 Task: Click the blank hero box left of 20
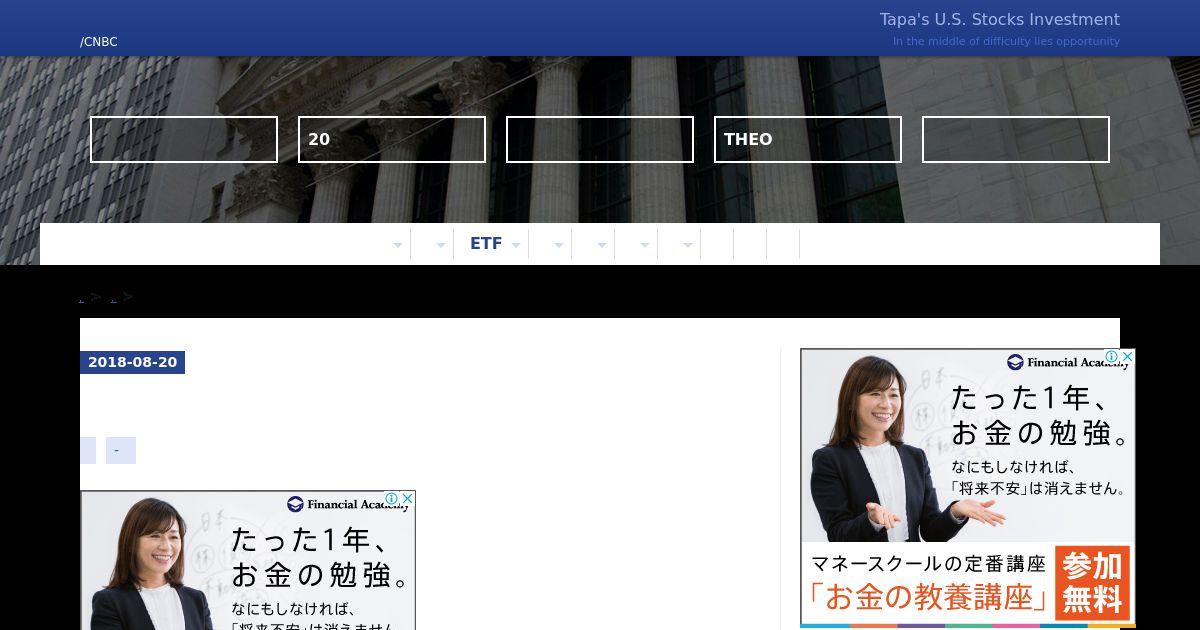[184, 139]
